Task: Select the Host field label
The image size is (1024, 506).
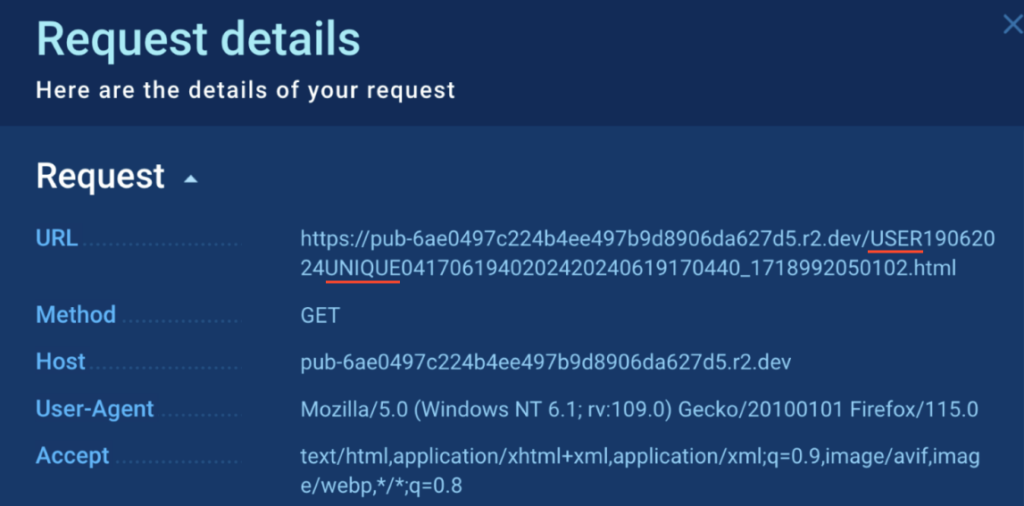Action: (x=61, y=361)
